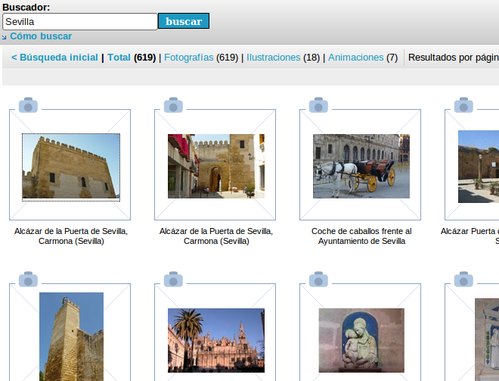Image resolution: width=499 pixels, height=381 pixels.
Task: Click camera icon above partially visible Alcázar Puerta photo
Action: point(464,105)
